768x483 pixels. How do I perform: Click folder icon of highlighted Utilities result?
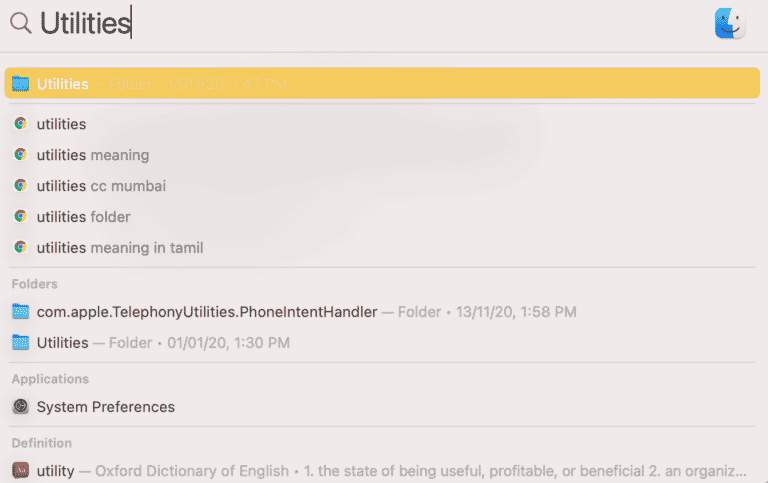click(x=21, y=84)
